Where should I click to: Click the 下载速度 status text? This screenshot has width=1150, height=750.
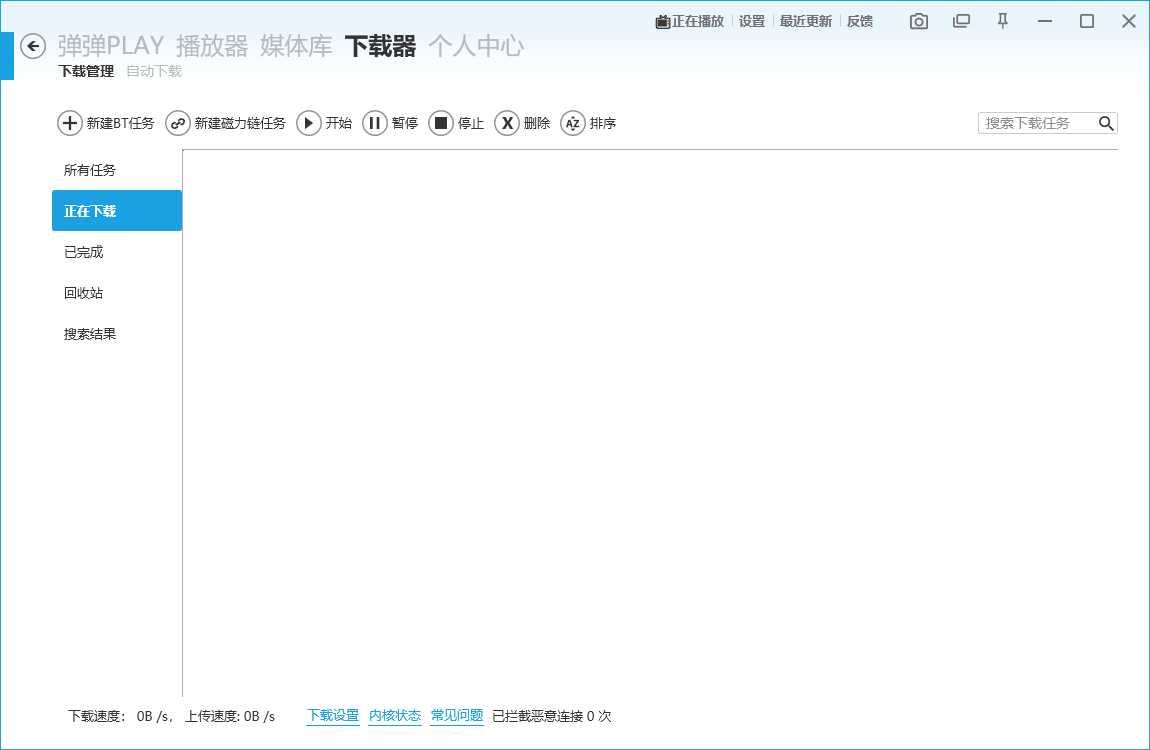(x=120, y=716)
